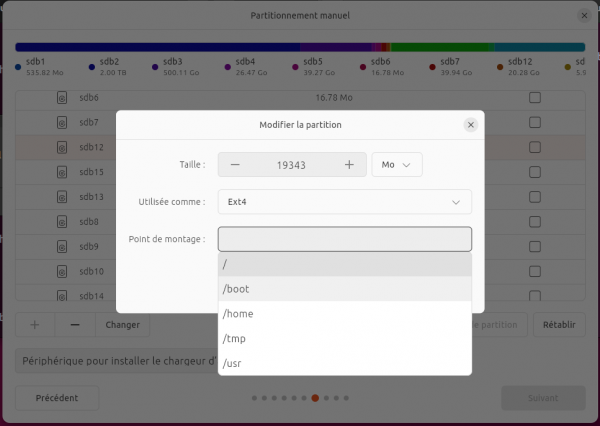Select the /boot mount point option

[x=345, y=289]
